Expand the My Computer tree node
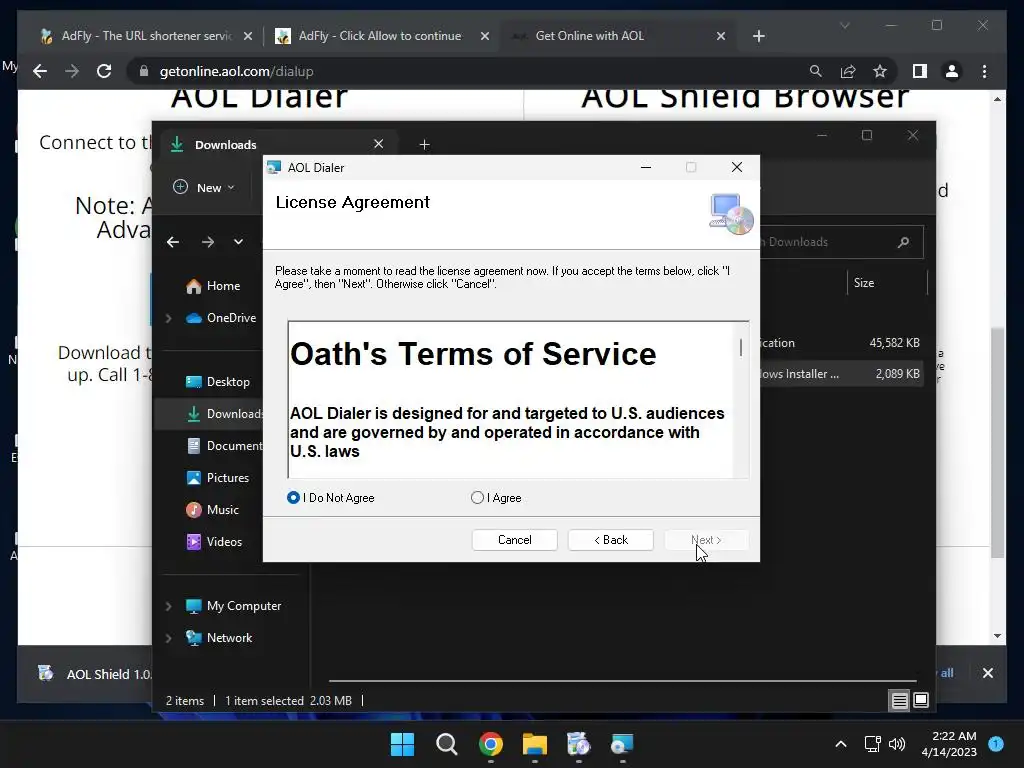The image size is (1024, 768). 168,606
